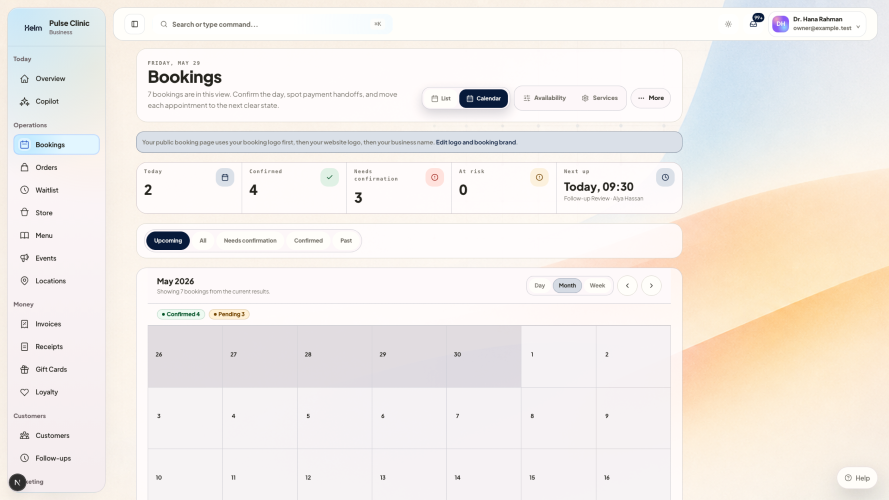Open Orders in the sidebar
Viewport: 889px width, 500px height.
(56, 167)
